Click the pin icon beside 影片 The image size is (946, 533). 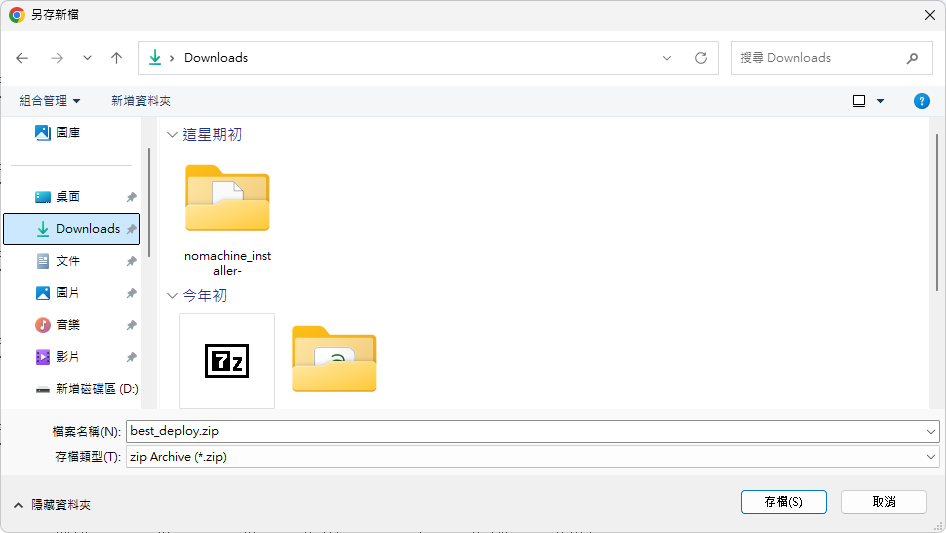[x=132, y=357]
